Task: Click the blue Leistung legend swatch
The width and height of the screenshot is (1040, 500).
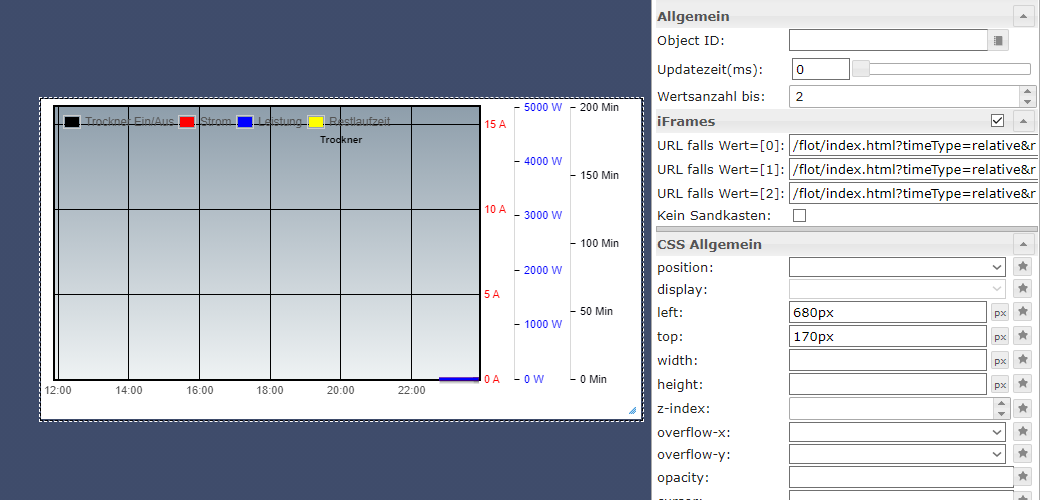Action: pyautogui.click(x=245, y=122)
